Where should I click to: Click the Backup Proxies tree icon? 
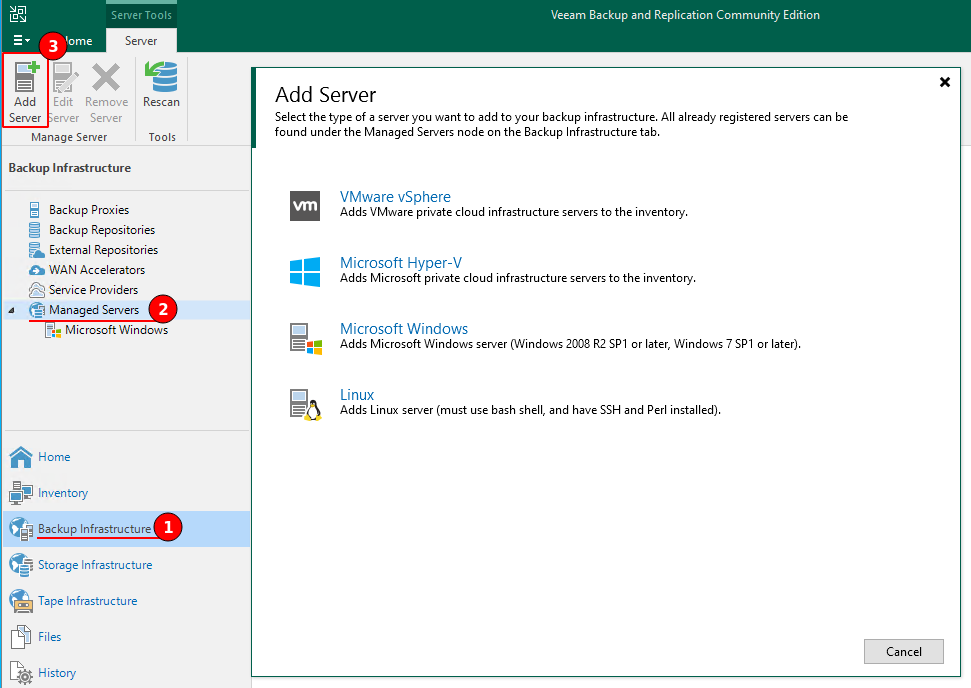click(35, 210)
